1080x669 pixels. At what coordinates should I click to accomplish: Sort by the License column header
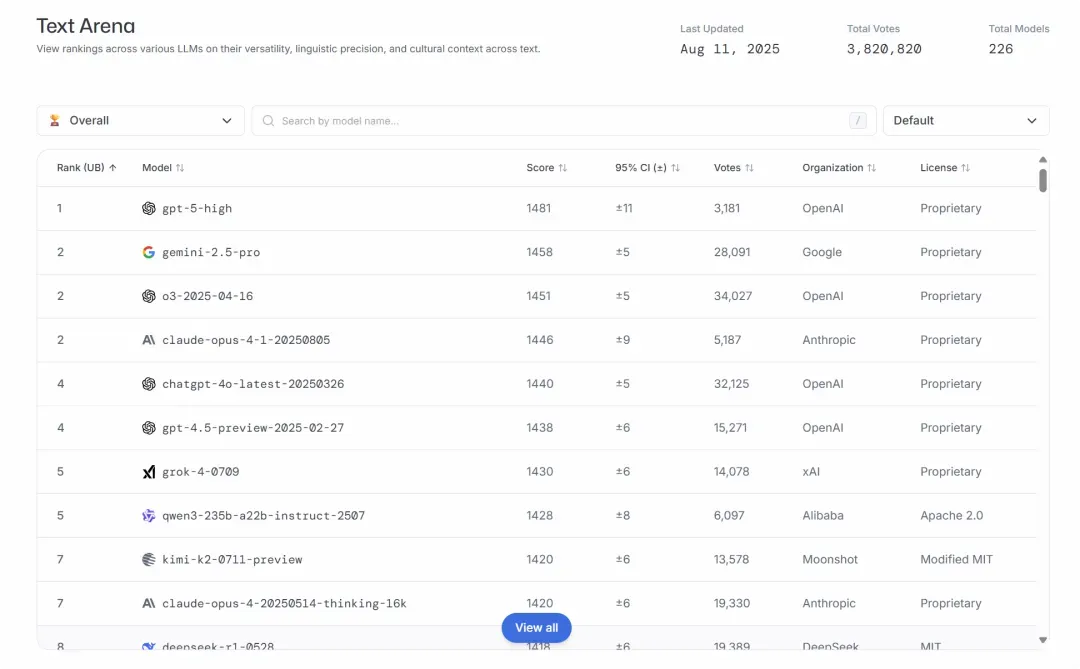(x=945, y=167)
